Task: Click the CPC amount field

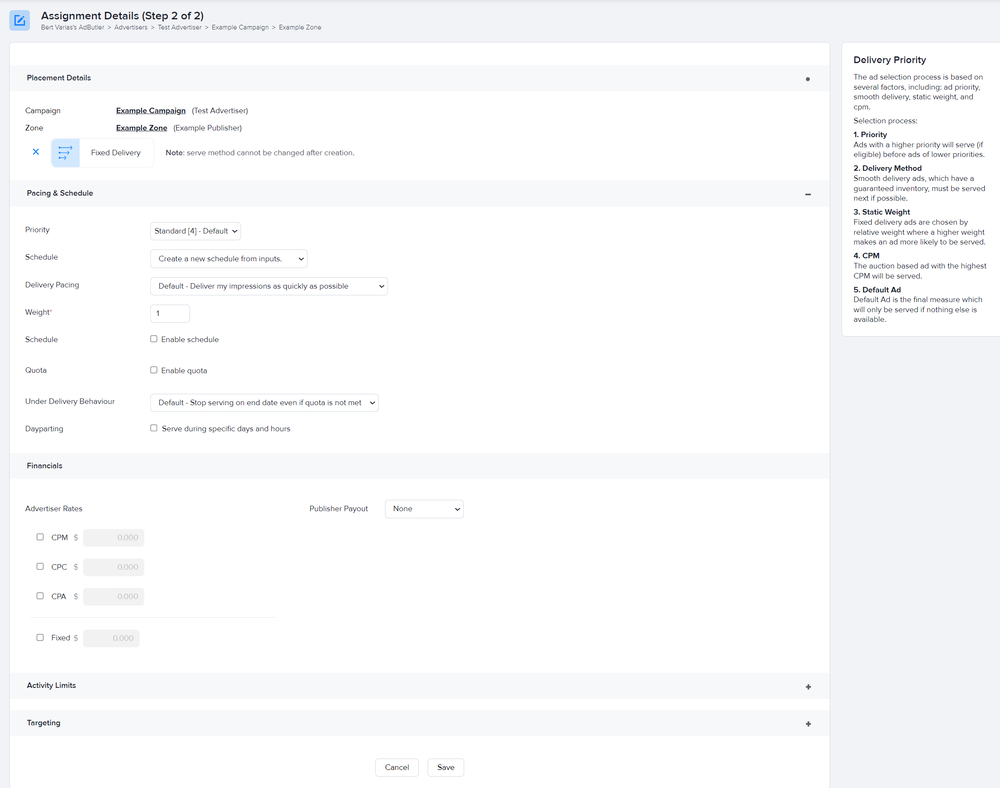Action: tap(114, 567)
